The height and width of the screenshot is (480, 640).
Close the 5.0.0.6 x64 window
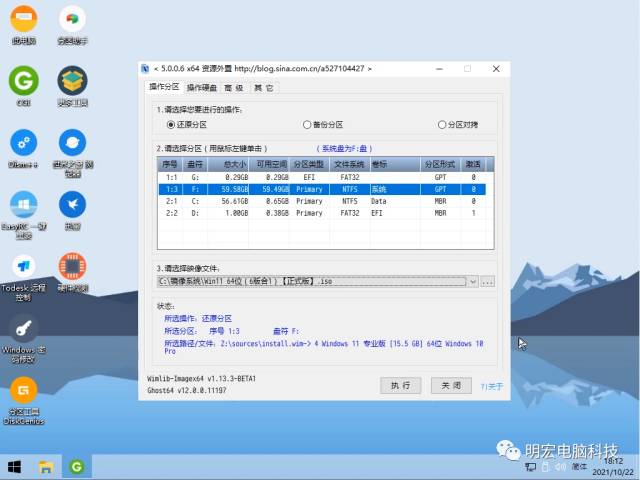pos(496,69)
